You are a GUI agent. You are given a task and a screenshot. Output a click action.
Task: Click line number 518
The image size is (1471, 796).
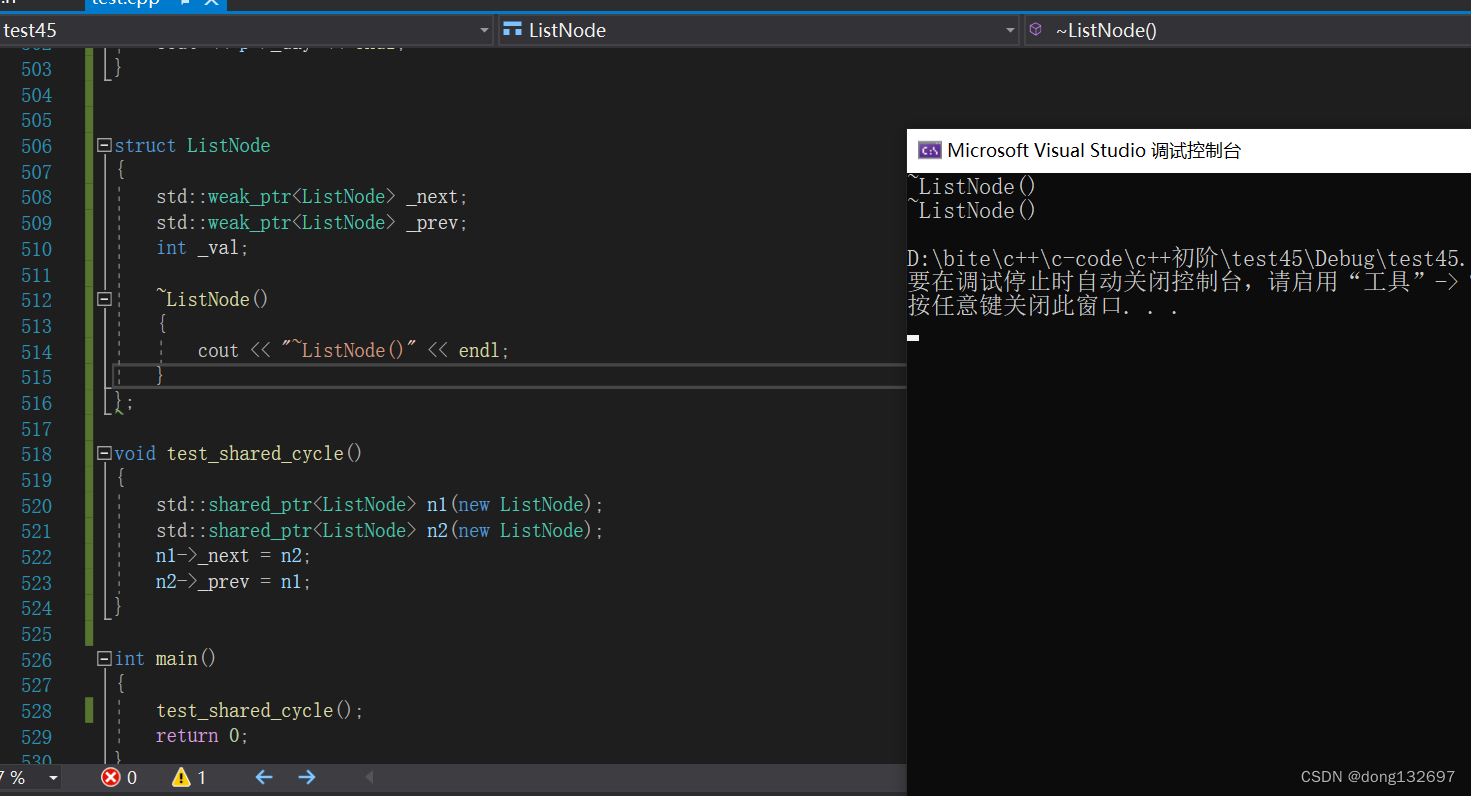(x=36, y=454)
